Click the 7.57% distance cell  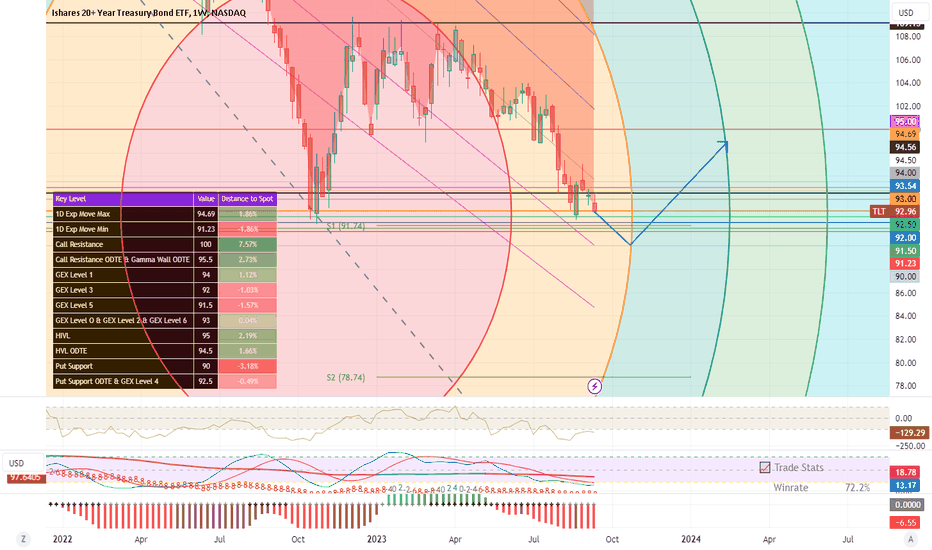(247, 244)
